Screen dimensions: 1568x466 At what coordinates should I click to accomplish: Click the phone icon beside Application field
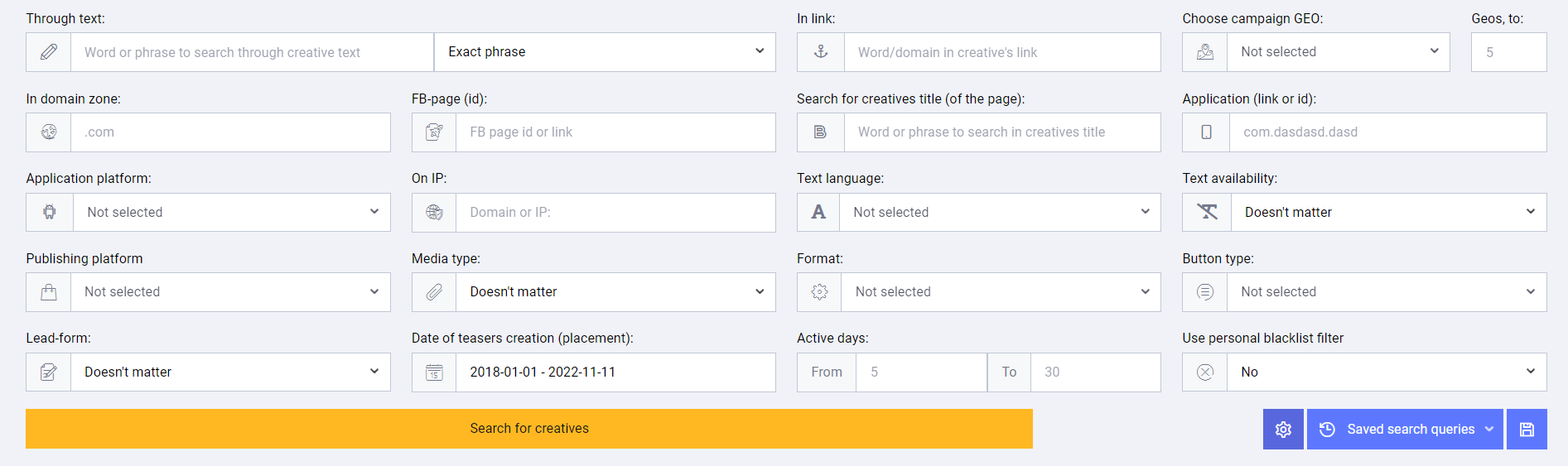pyautogui.click(x=1206, y=132)
